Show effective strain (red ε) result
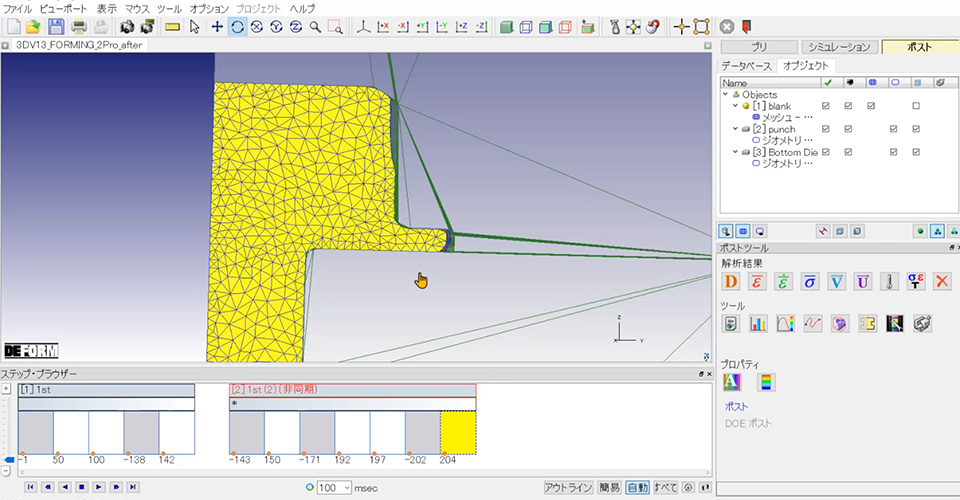 [x=757, y=282]
